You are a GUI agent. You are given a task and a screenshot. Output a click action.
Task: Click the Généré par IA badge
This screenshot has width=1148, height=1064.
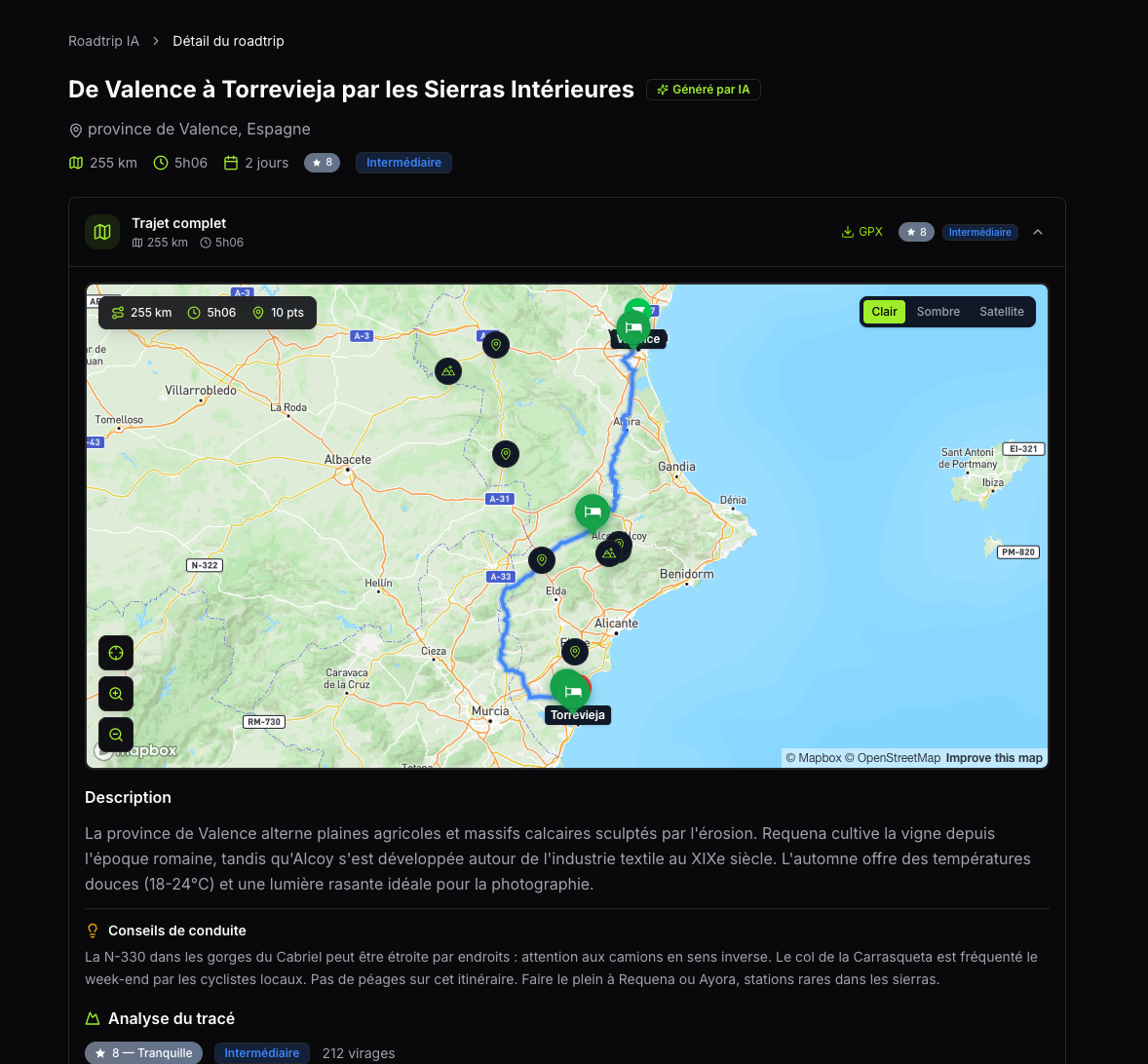703,90
